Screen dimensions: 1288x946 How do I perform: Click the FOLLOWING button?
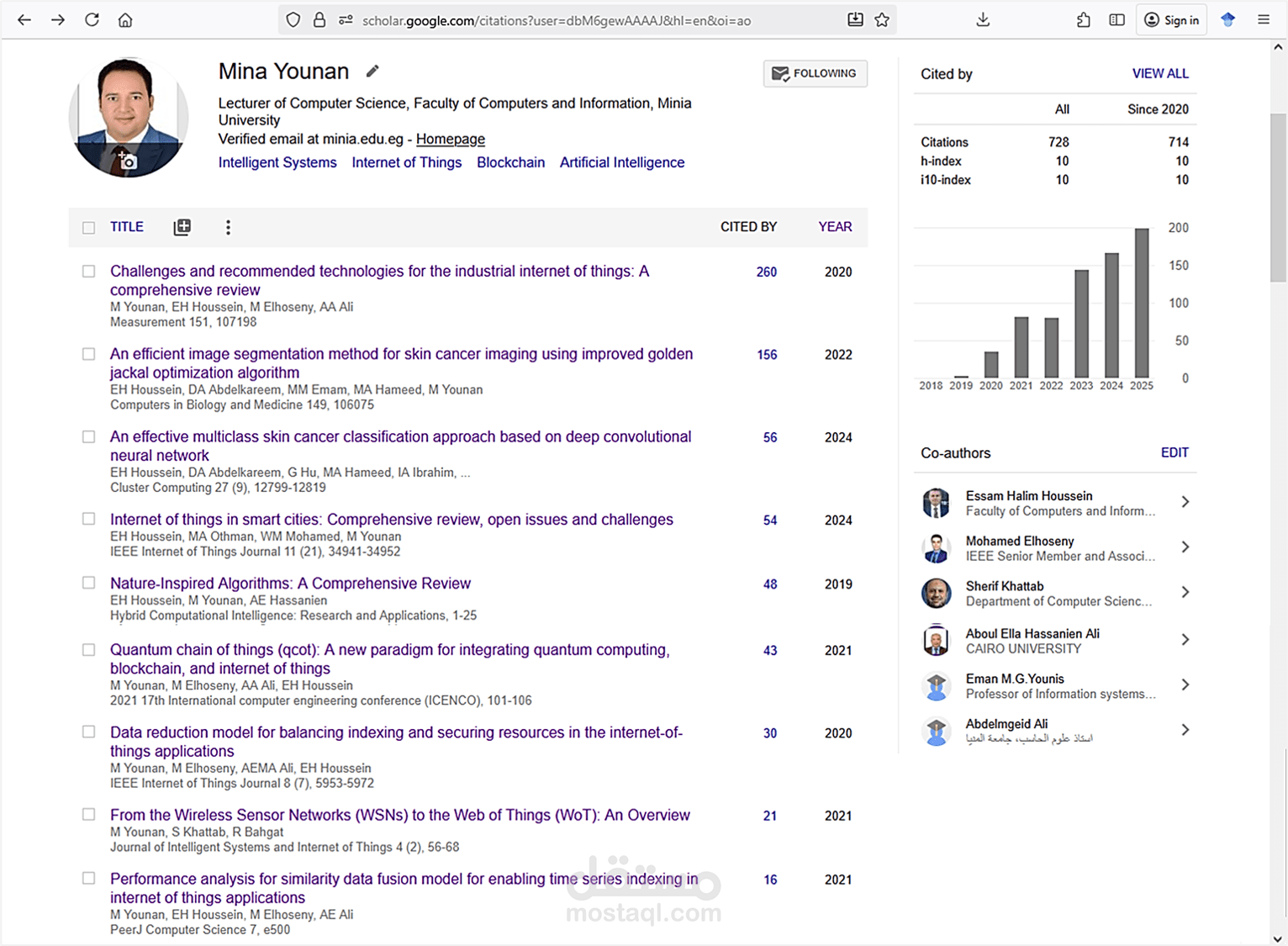[x=815, y=74]
